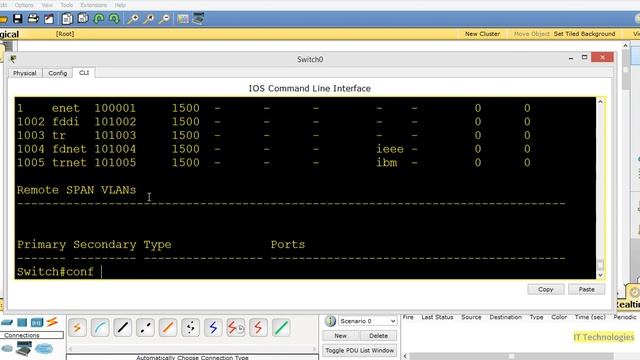Open the Activity Wizard toolbar icon
Image resolution: width=640 pixels, height=360 pixels.
49,19
